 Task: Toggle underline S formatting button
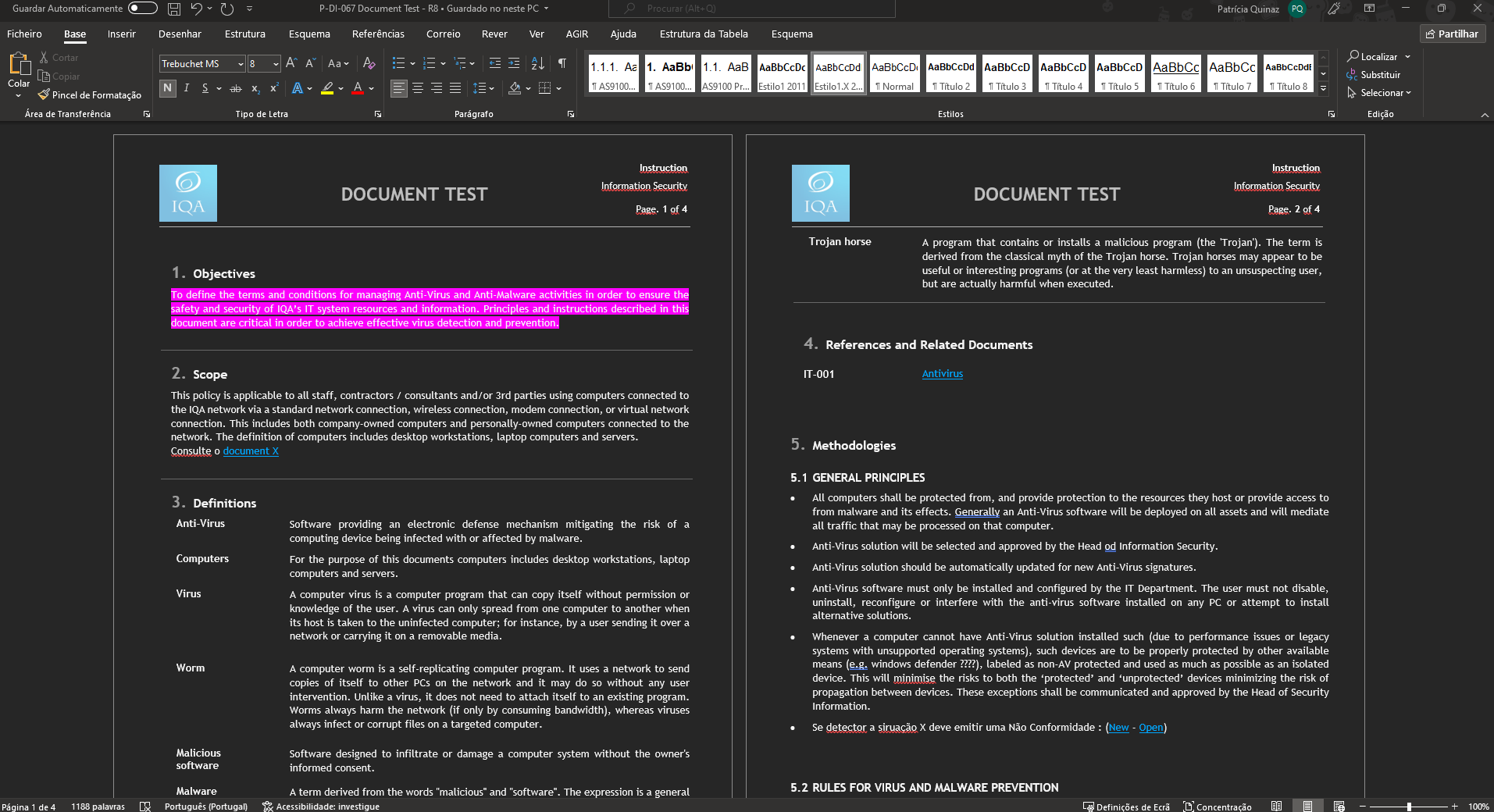205,88
